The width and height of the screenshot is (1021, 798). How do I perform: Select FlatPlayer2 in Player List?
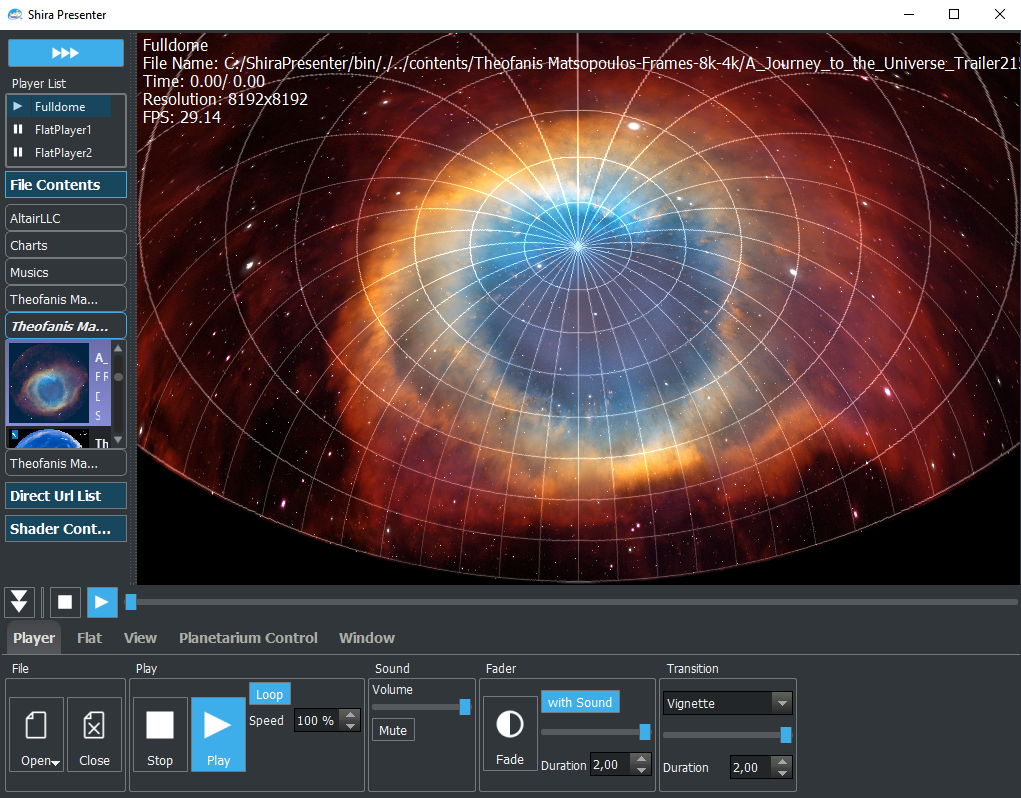pos(63,153)
